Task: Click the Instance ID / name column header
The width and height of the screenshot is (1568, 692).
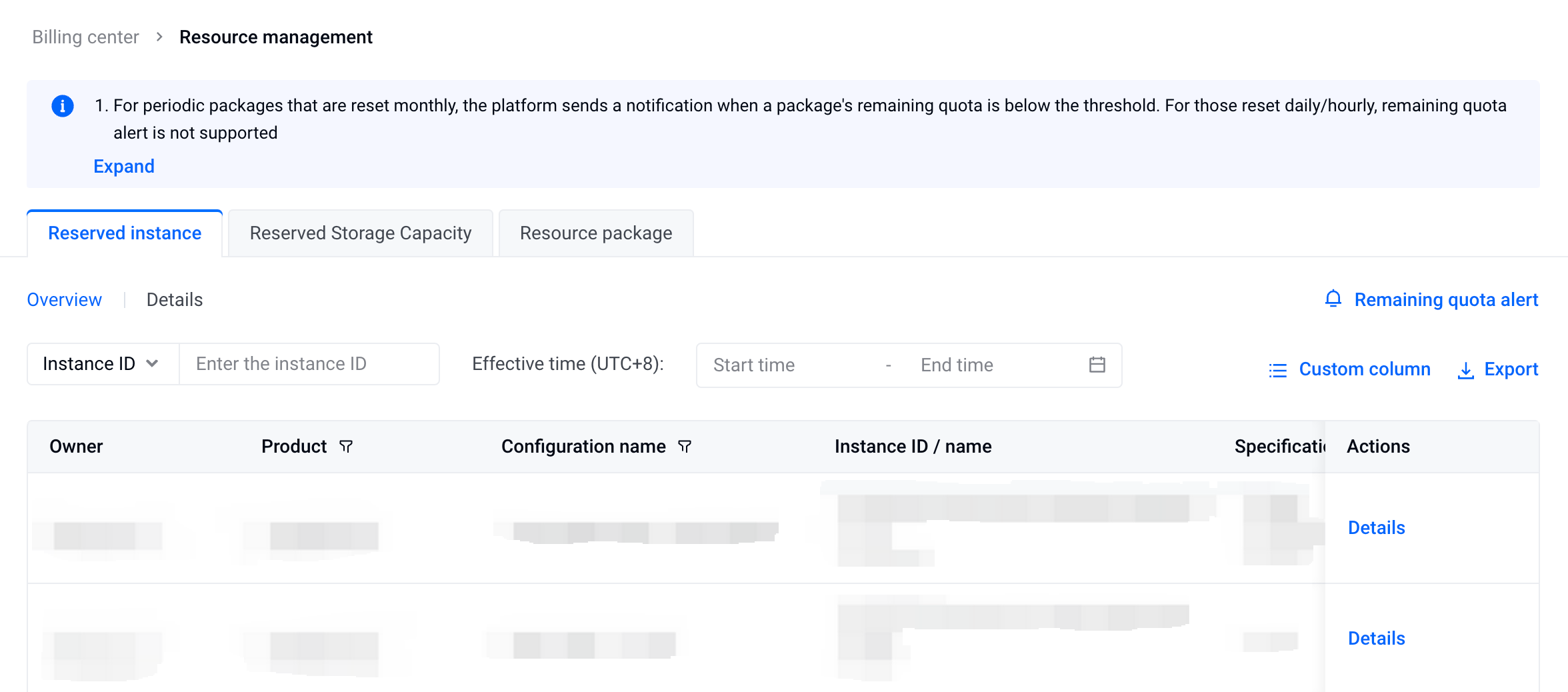Action: 913,447
